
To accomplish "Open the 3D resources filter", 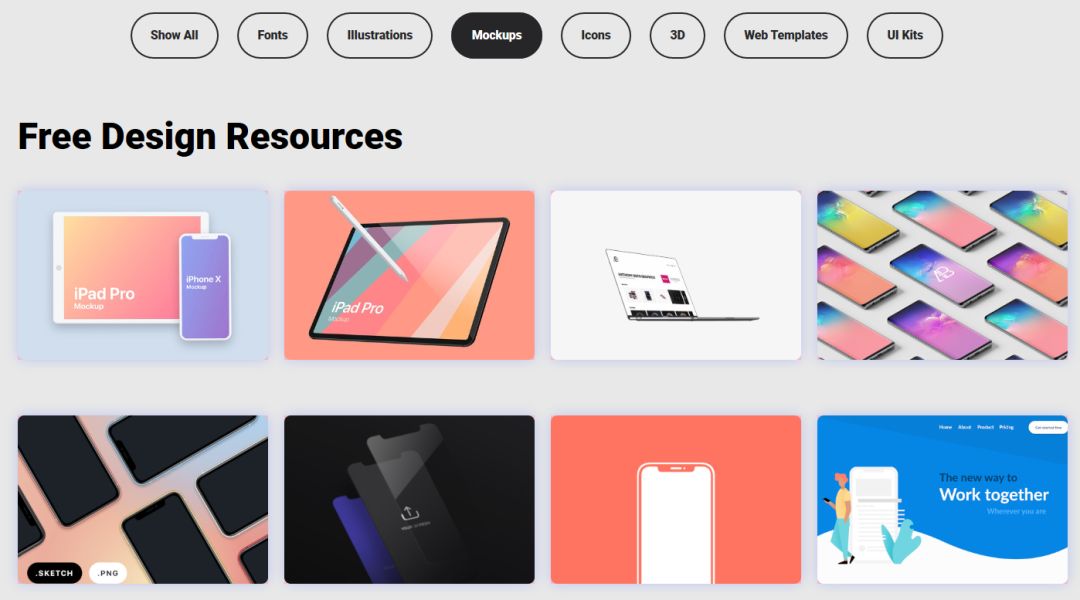I will [677, 35].
